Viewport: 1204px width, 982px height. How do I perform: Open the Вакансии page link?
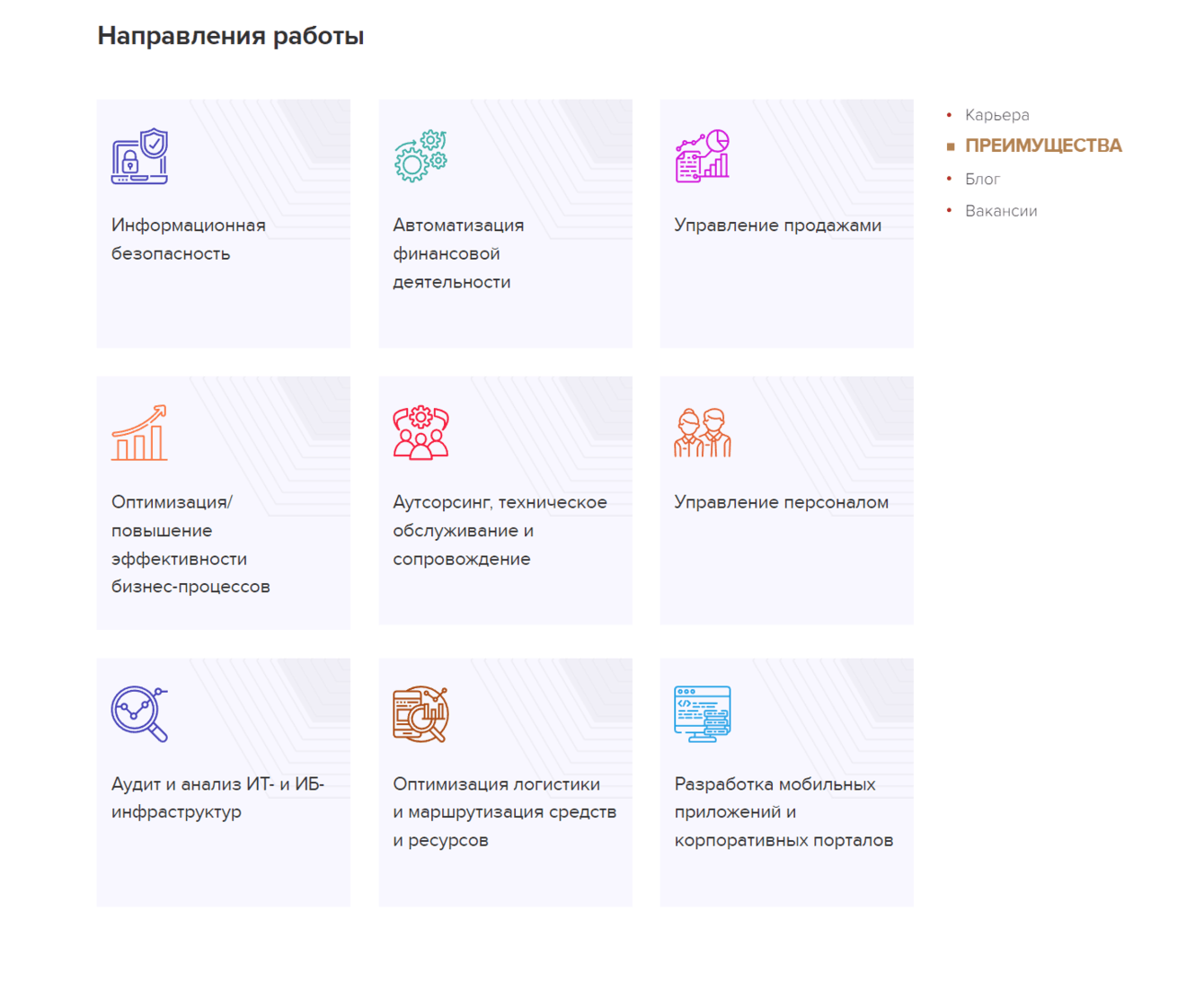coord(1001,211)
